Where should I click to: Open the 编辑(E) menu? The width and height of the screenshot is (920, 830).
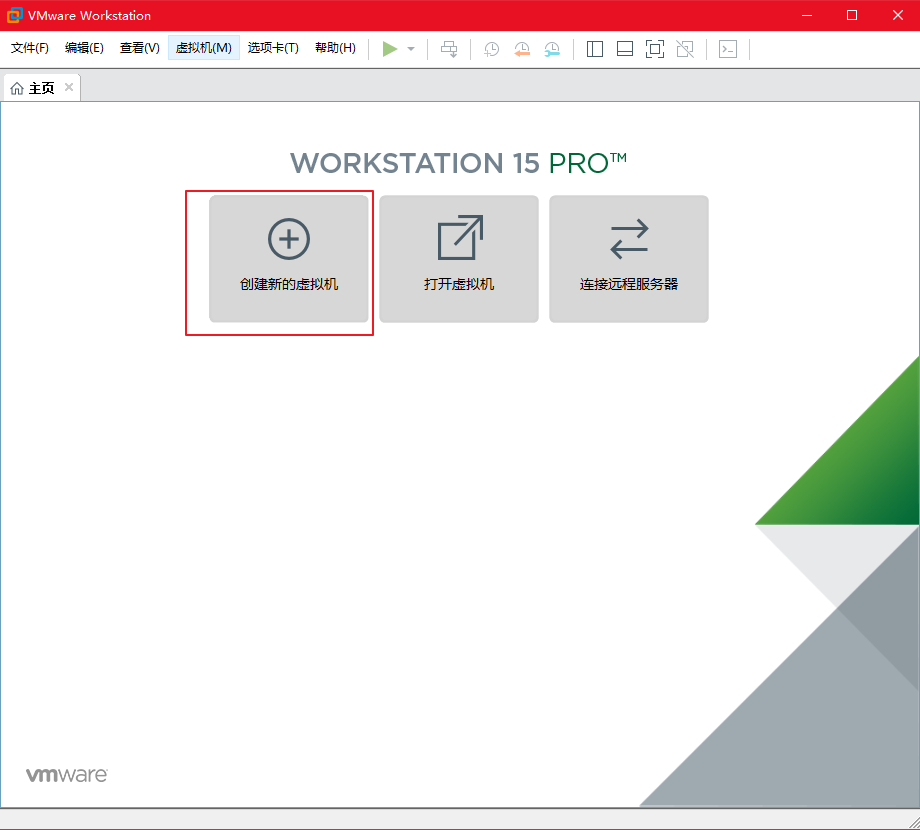(x=84, y=48)
